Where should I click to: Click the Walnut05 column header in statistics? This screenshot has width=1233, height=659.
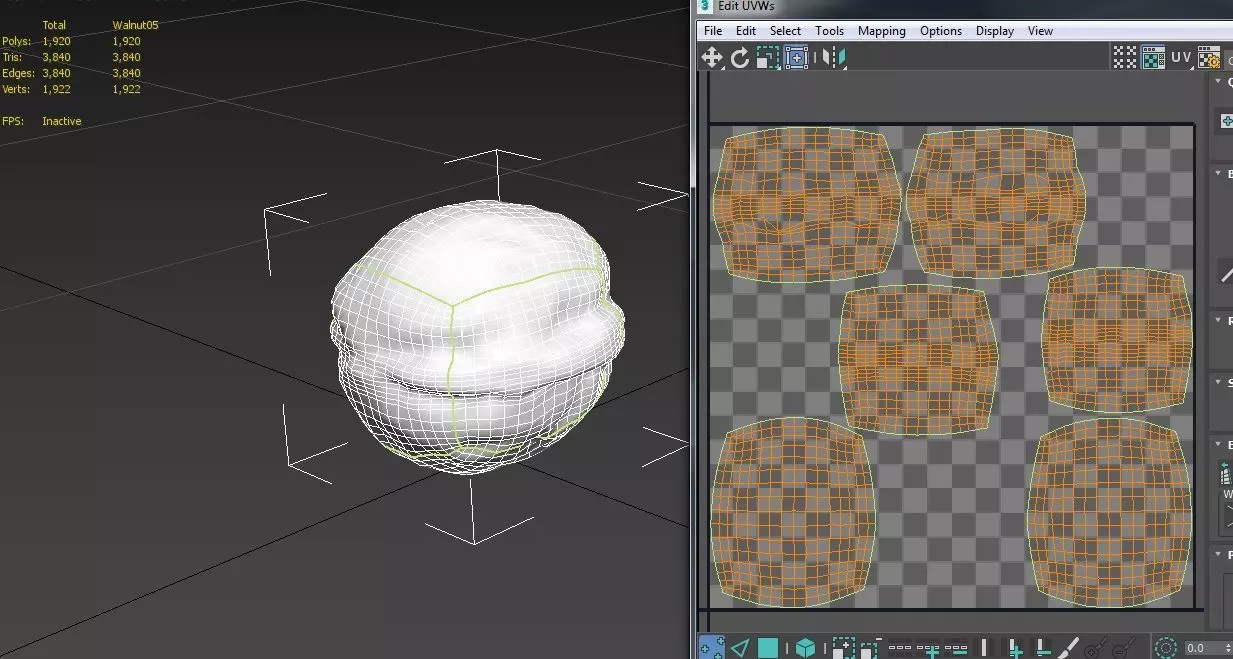[x=135, y=25]
